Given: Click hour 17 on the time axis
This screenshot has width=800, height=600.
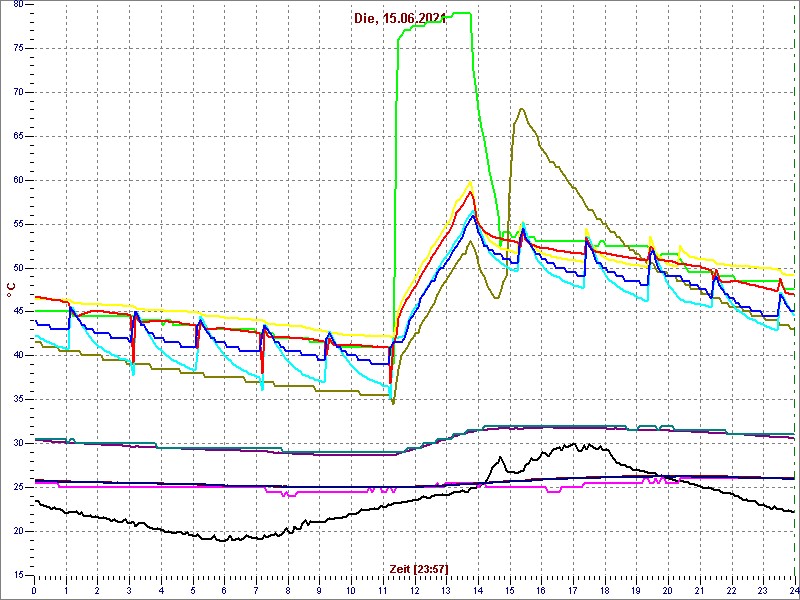Looking at the screenshot, I should point(573,591).
